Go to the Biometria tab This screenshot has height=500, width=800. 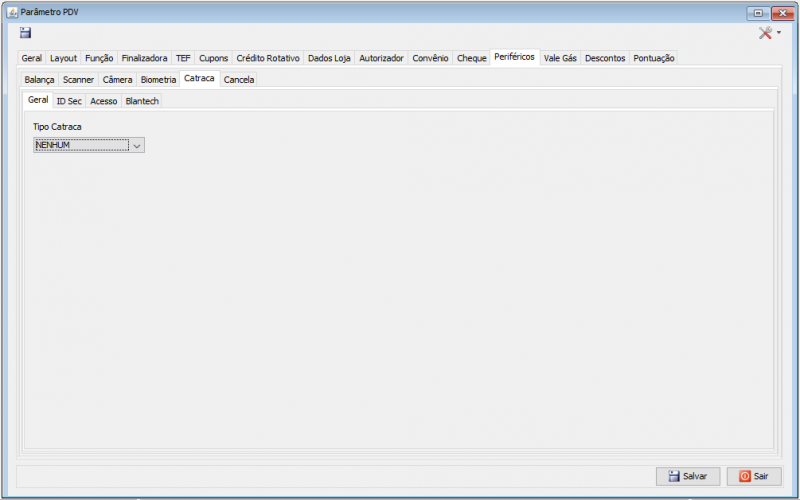(158, 79)
